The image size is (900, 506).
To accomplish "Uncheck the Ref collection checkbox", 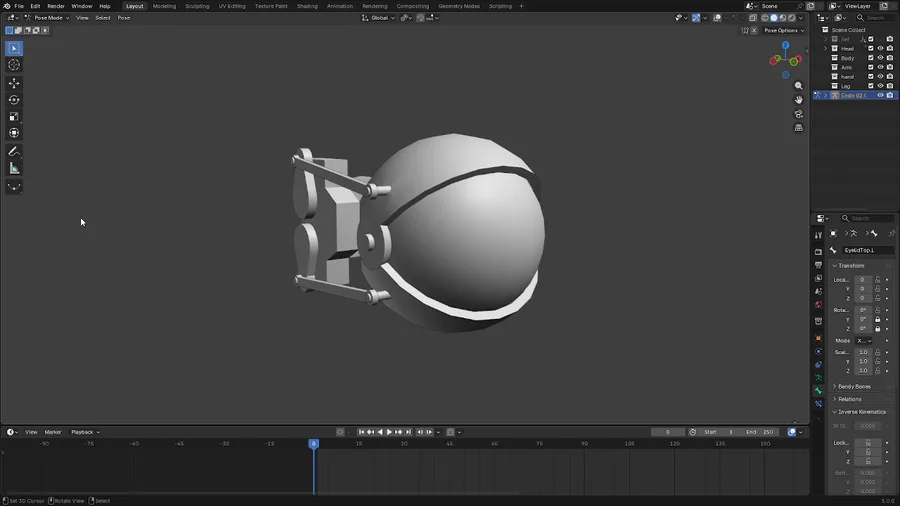I will click(871, 39).
